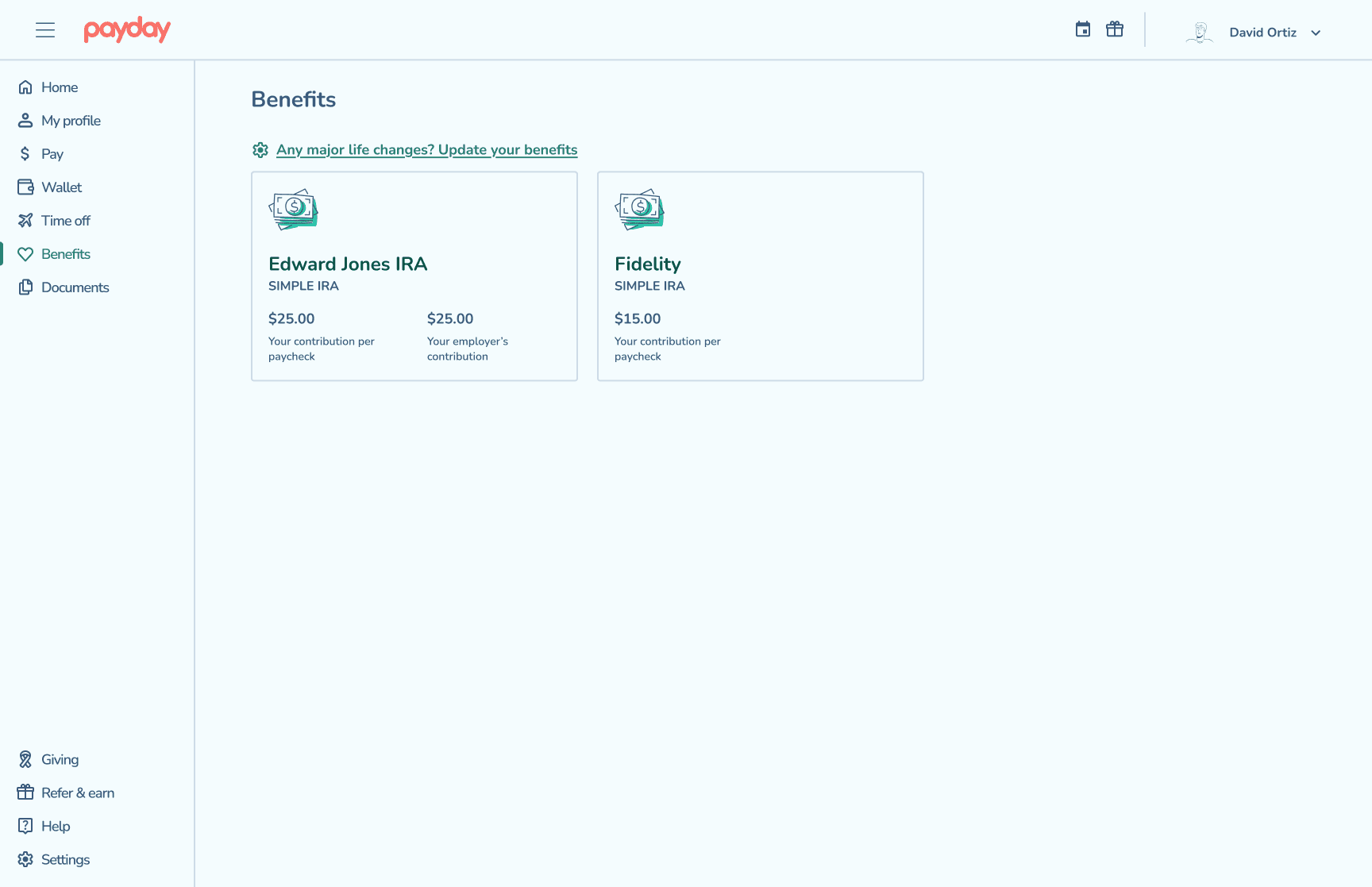
Task: Click the Pay dollar sign icon
Action: [x=25, y=154]
